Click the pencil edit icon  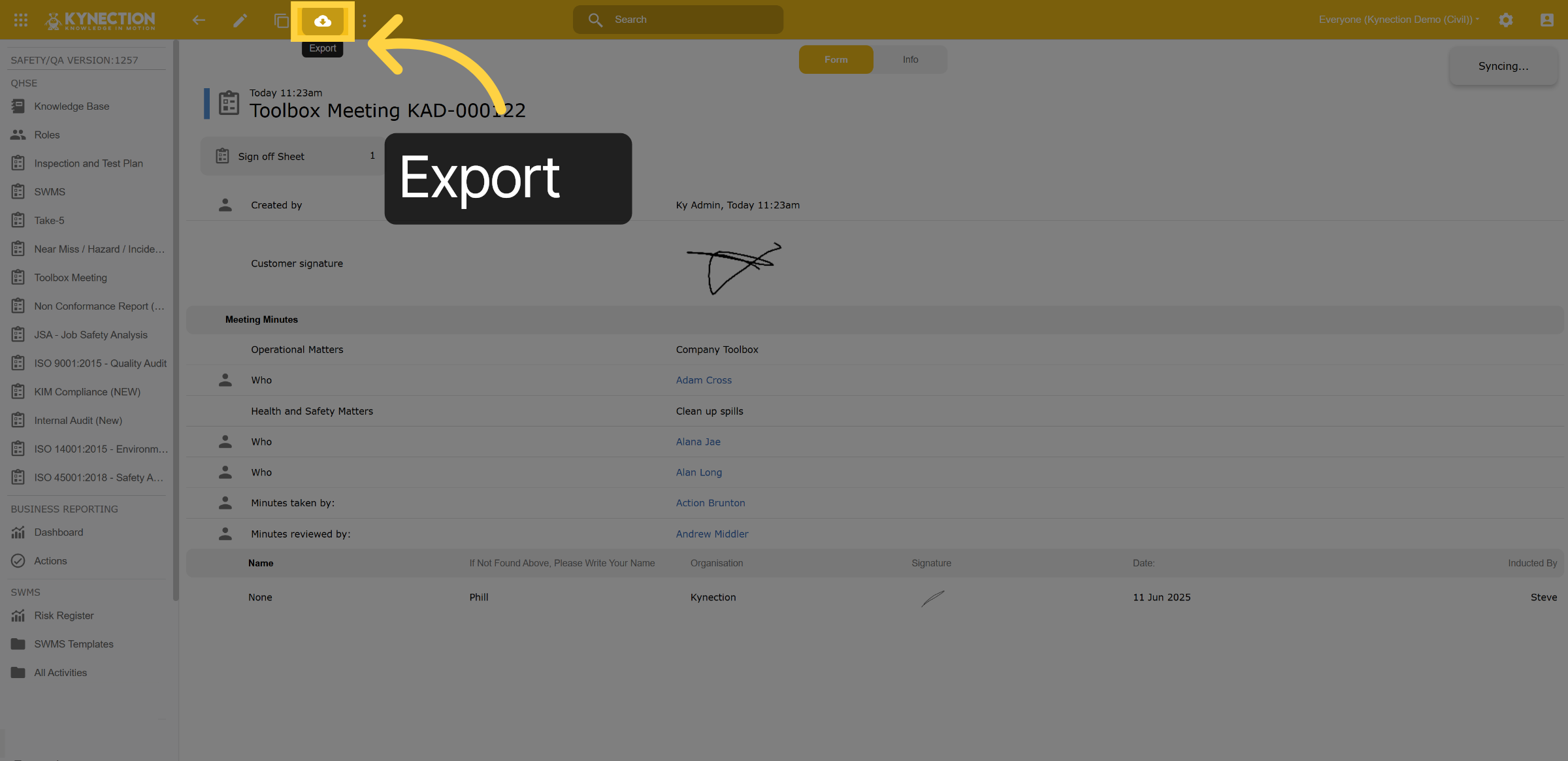click(240, 20)
